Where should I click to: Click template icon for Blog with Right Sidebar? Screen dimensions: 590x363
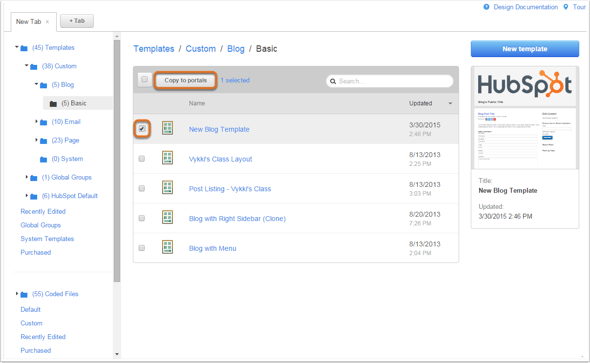(167, 217)
